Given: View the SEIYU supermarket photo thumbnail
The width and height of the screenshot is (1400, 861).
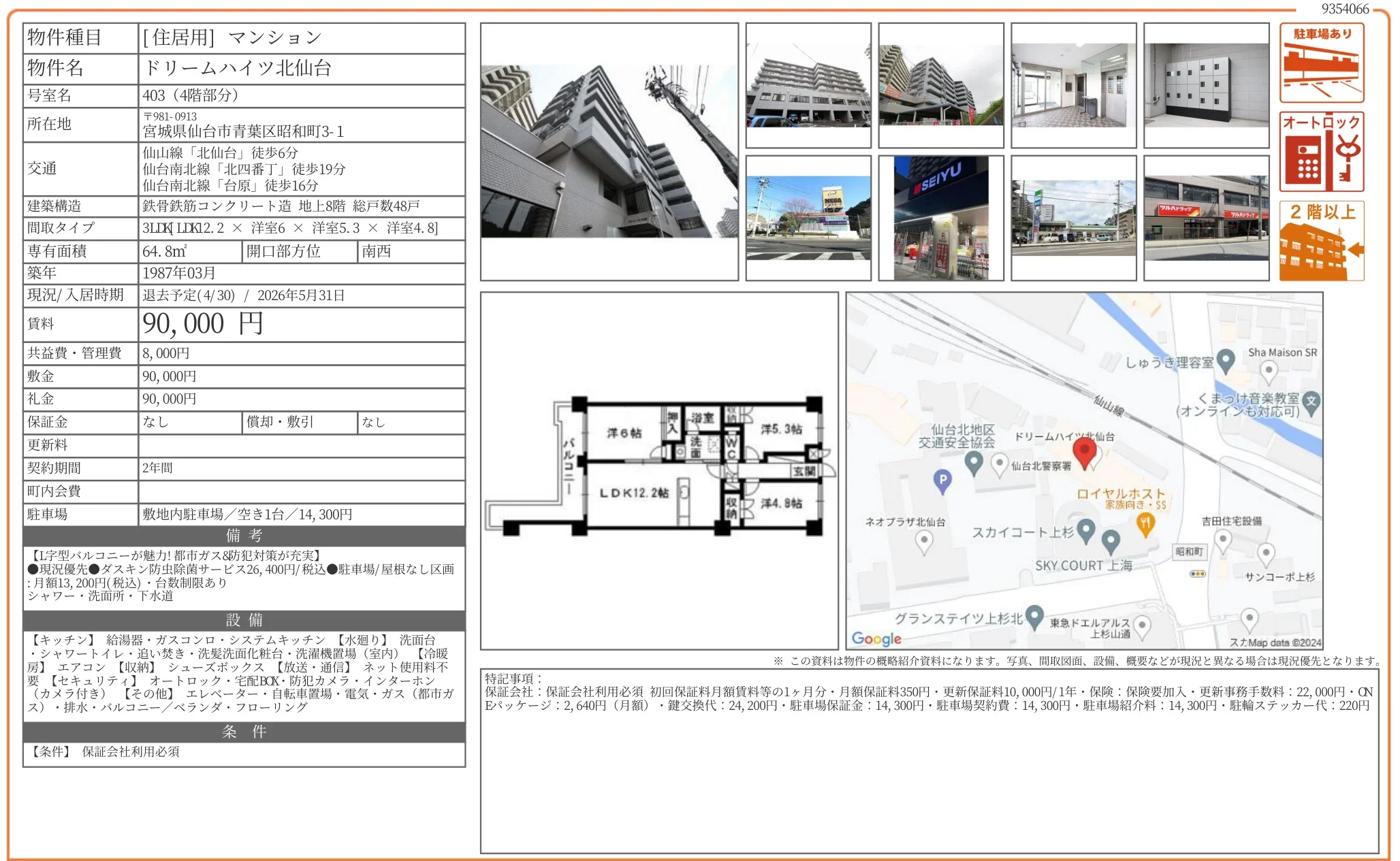Looking at the screenshot, I should click(942, 216).
